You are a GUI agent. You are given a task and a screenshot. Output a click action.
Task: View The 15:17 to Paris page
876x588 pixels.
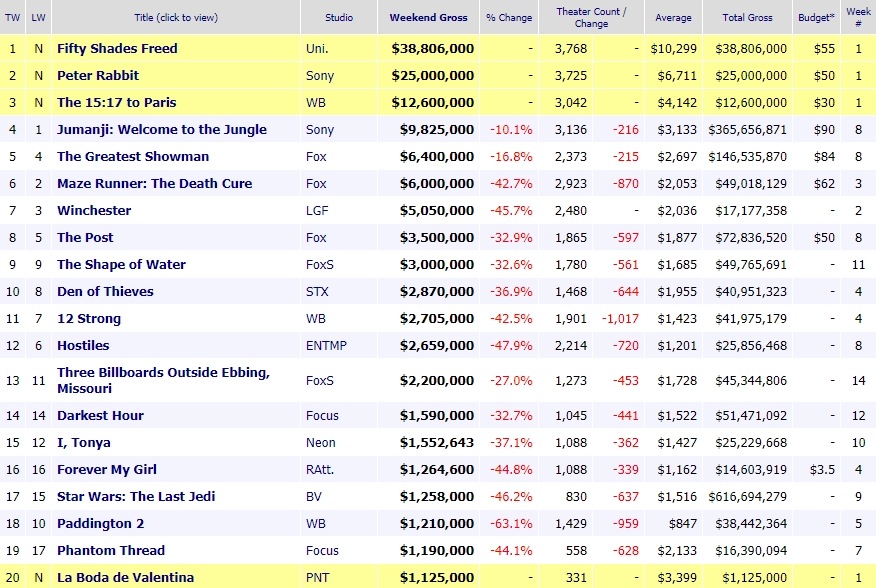pos(117,102)
